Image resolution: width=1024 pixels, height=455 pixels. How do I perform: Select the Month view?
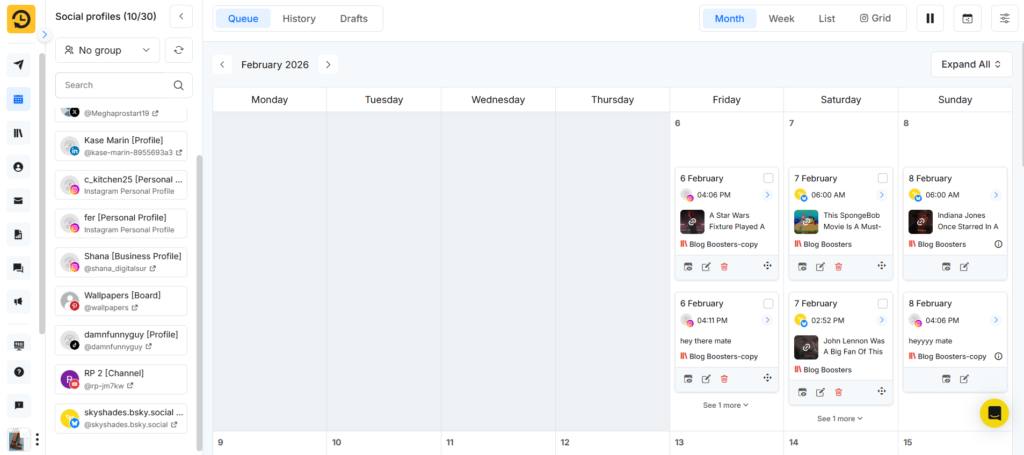coord(729,18)
